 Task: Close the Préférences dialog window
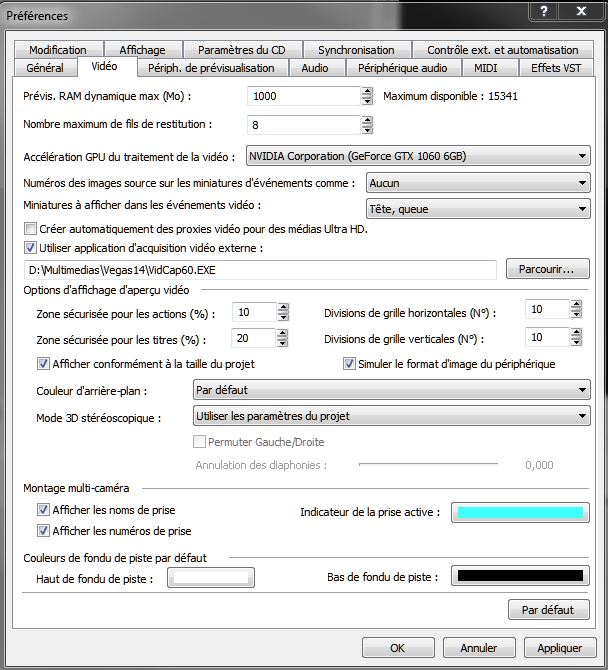pyautogui.click(x=581, y=11)
